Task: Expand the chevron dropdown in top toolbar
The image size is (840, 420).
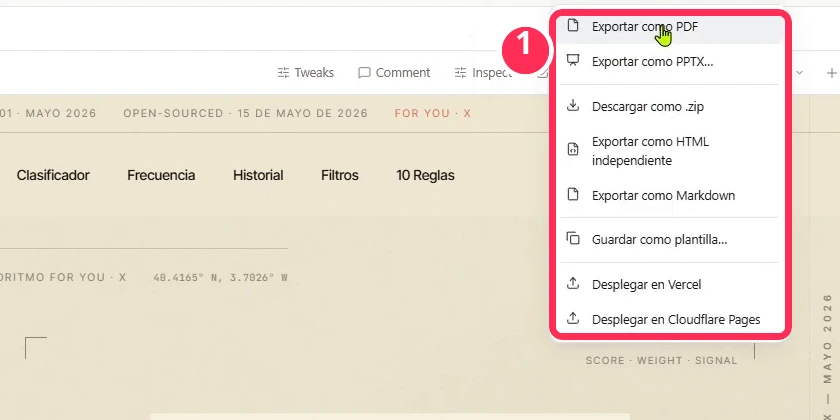Action: 799,73
